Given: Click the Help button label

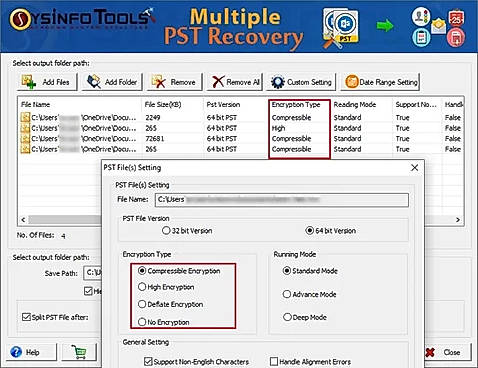Looking at the screenshot, I should 33,352.
